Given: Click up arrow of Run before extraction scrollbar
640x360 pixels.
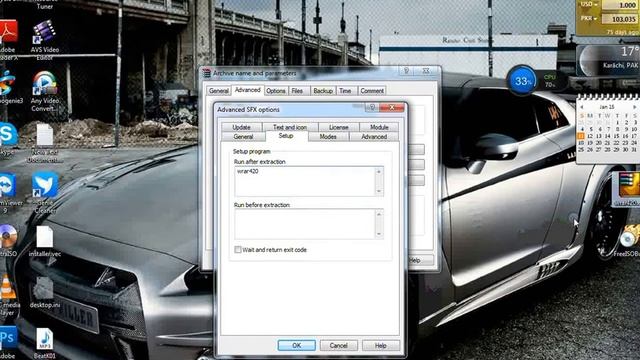Looking at the screenshot, I should point(379,214).
